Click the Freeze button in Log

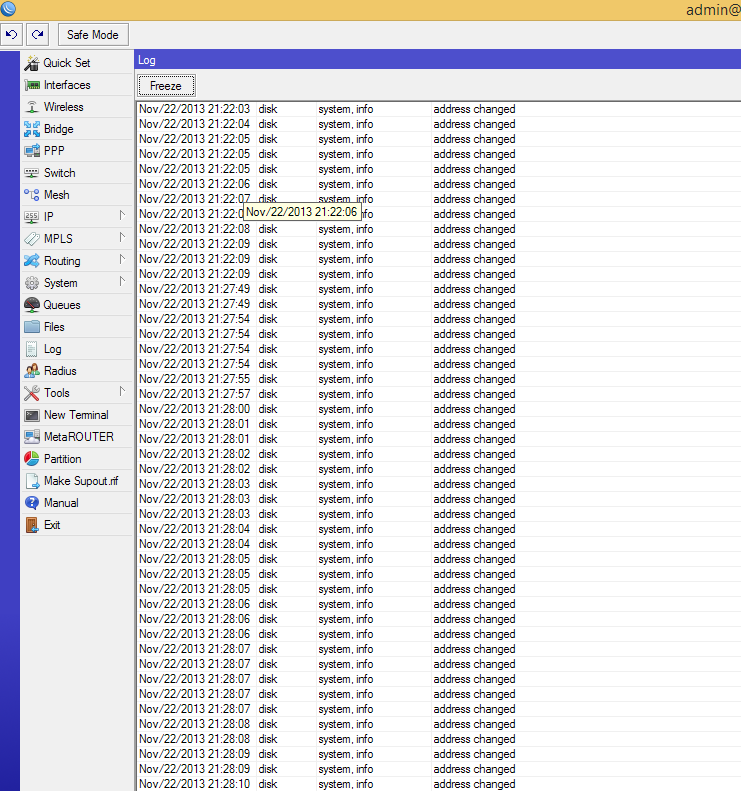[x=166, y=86]
